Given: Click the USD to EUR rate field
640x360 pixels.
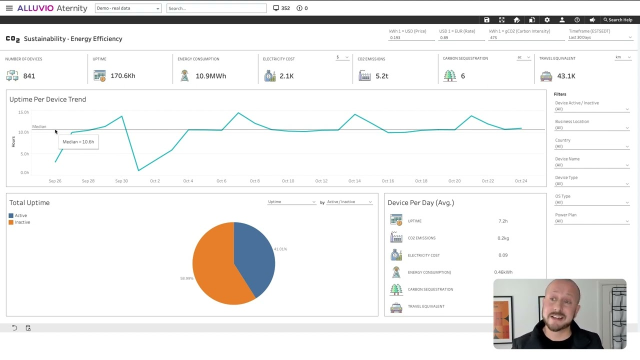Looking at the screenshot, I should 462,38.
